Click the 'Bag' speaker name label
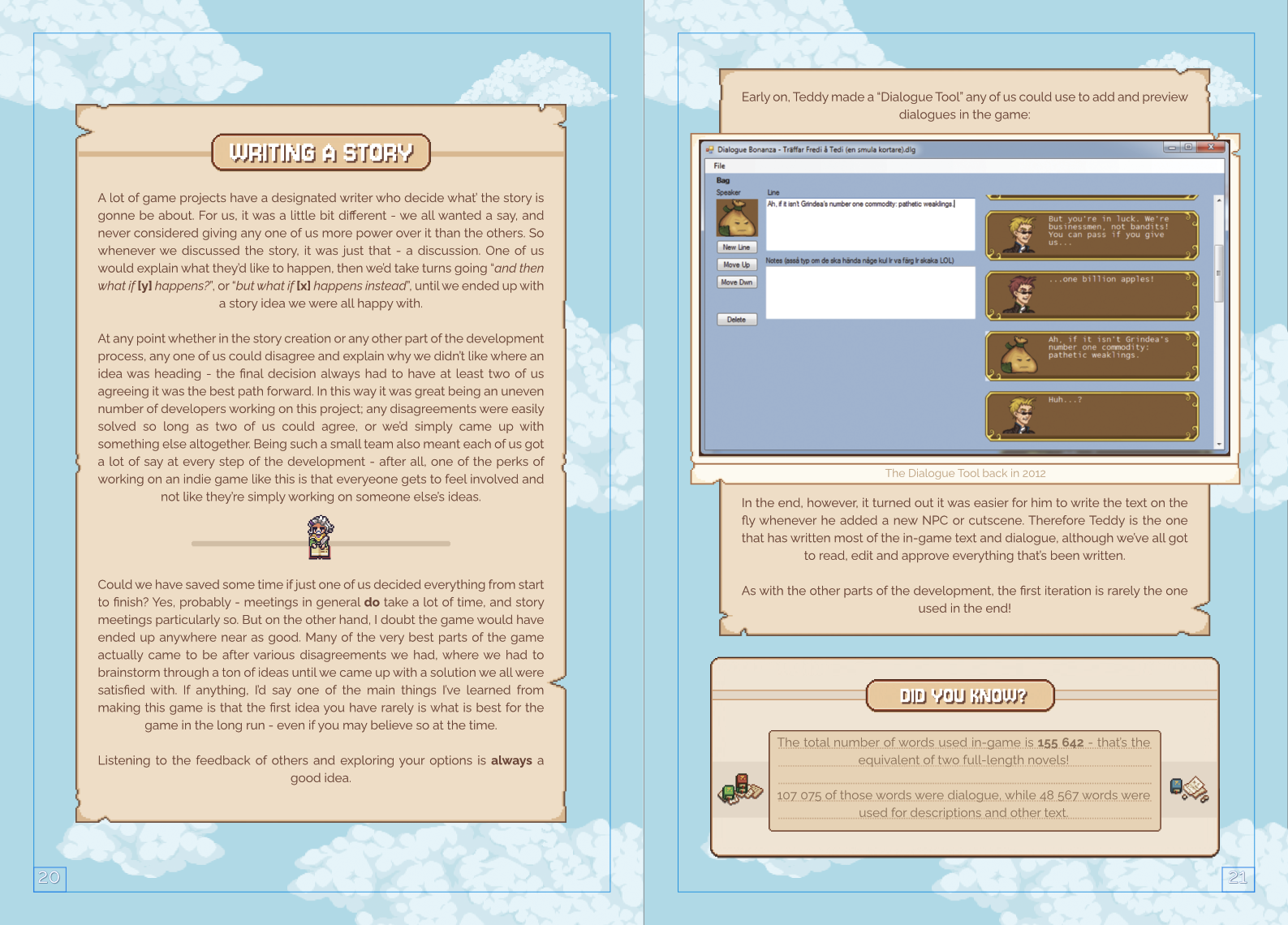Screen dimensions: 1288x925 coord(723,180)
